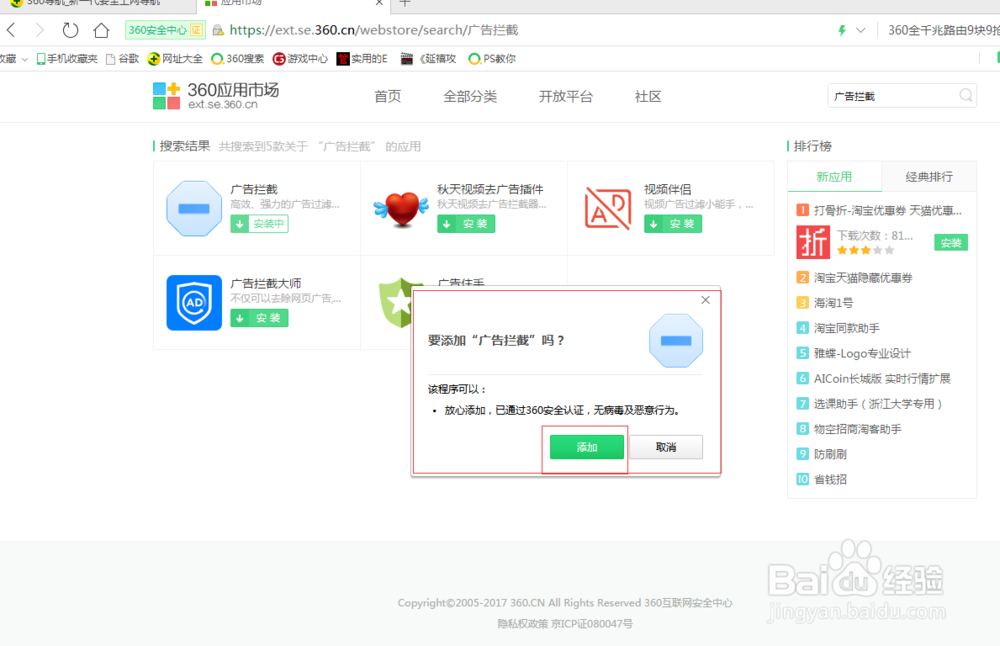Screen dimensions: 1000x646
Task: Open 淘宝天猫隐藏优惠券 in ranking
Action: [x=863, y=277]
